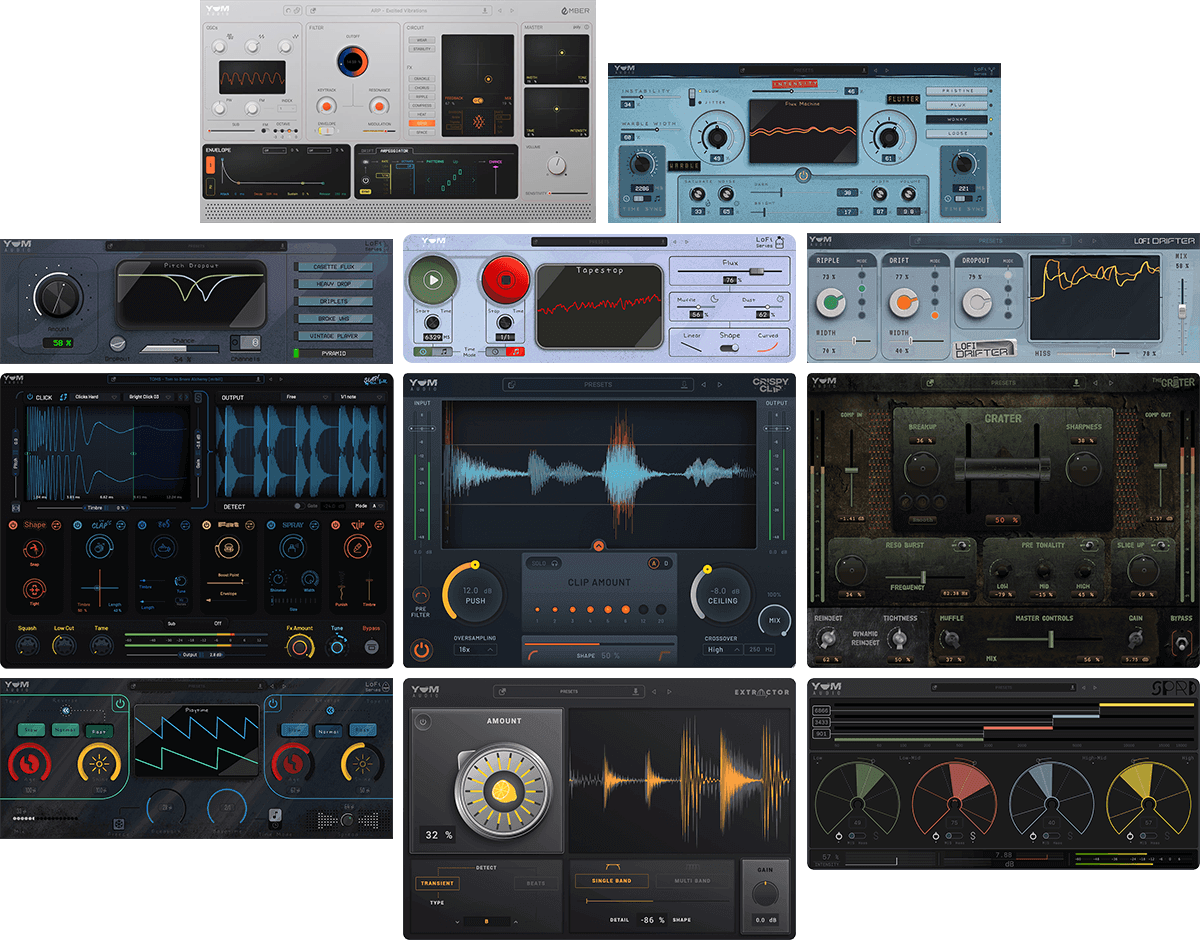Click the orange collapse arrow below the waveform
This screenshot has height=940, width=1200.
point(599,545)
